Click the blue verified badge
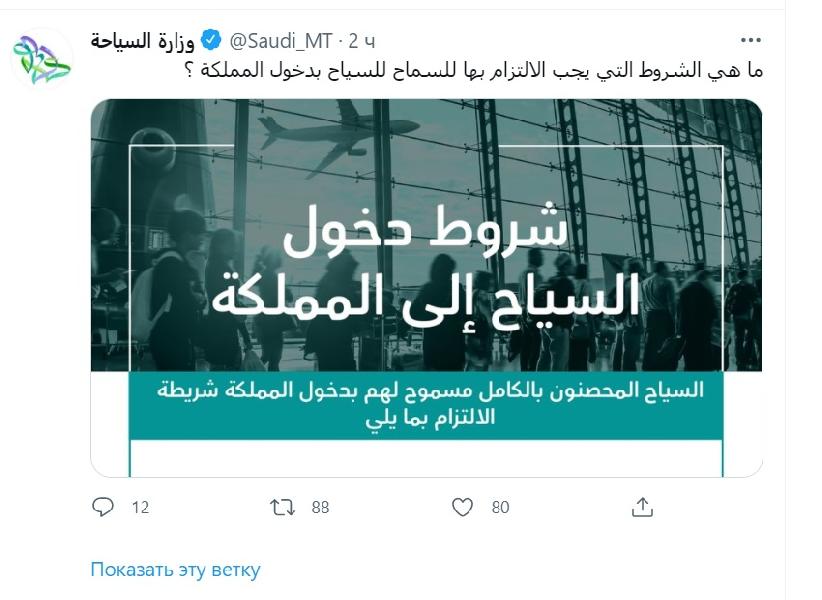The image size is (822, 600). point(211,41)
